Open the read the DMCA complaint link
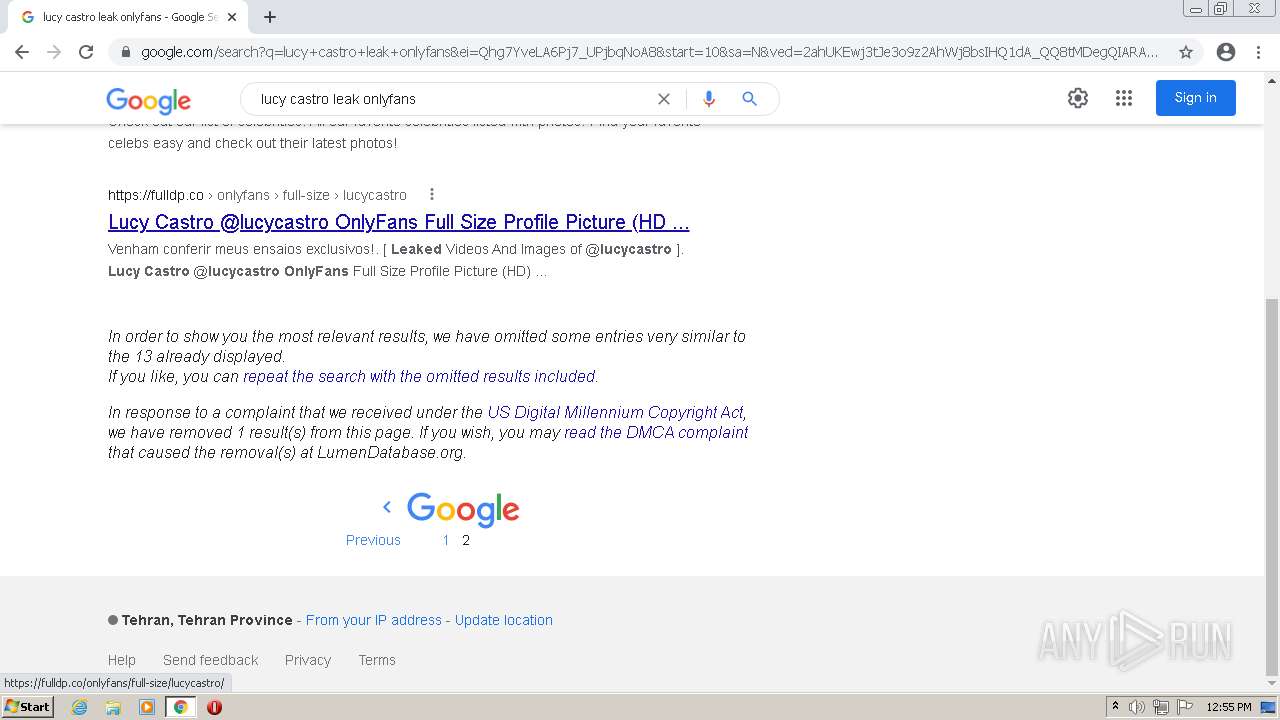The height and width of the screenshot is (720, 1280). [656, 433]
